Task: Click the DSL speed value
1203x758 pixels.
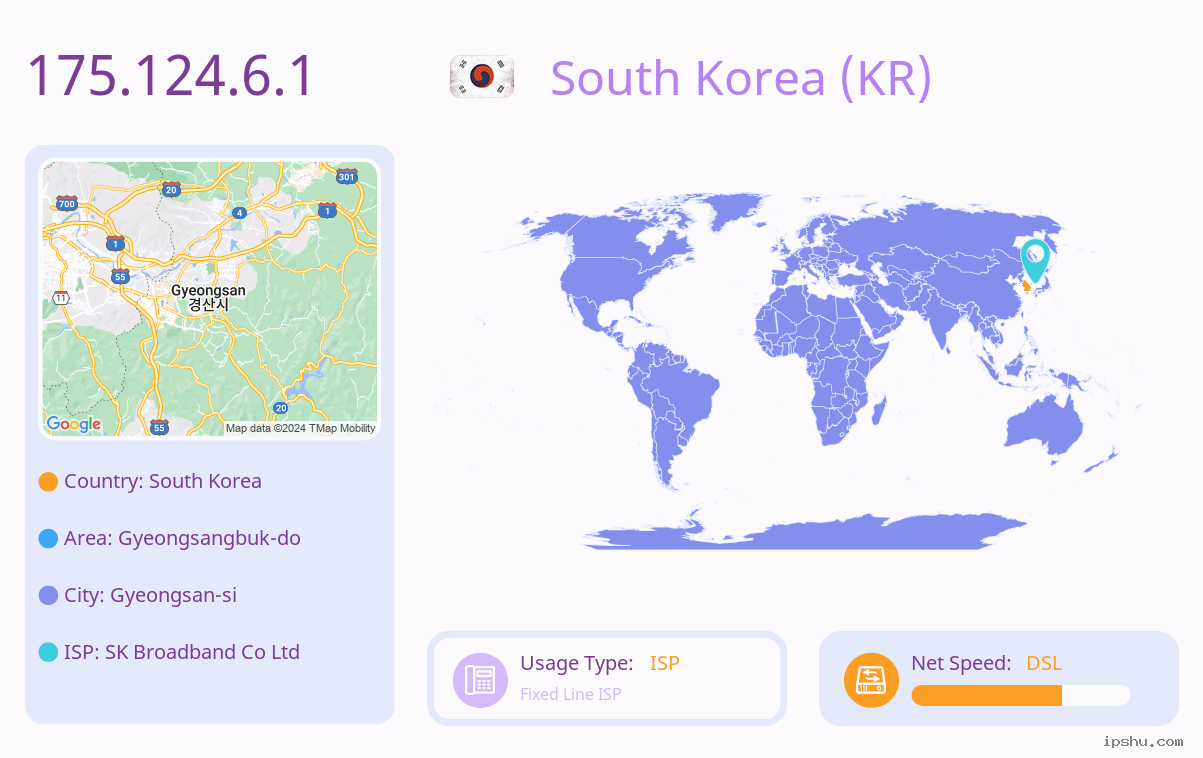Action: pos(1044,663)
